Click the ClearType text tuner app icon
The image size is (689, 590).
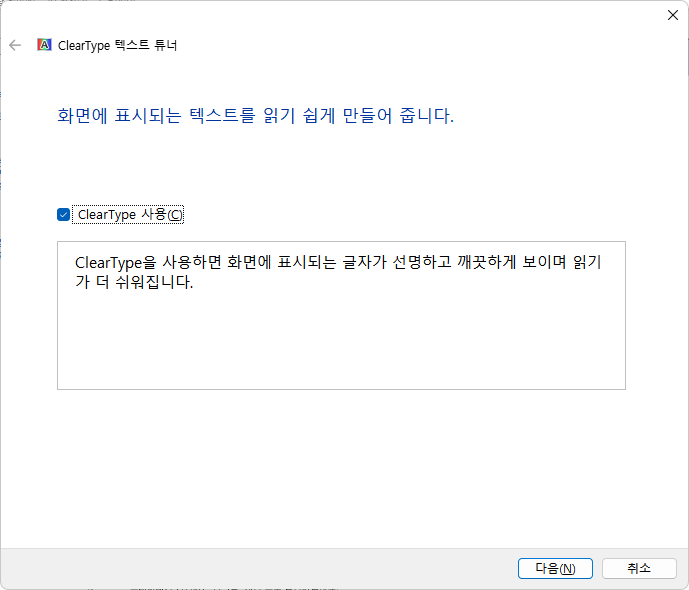click(x=44, y=45)
